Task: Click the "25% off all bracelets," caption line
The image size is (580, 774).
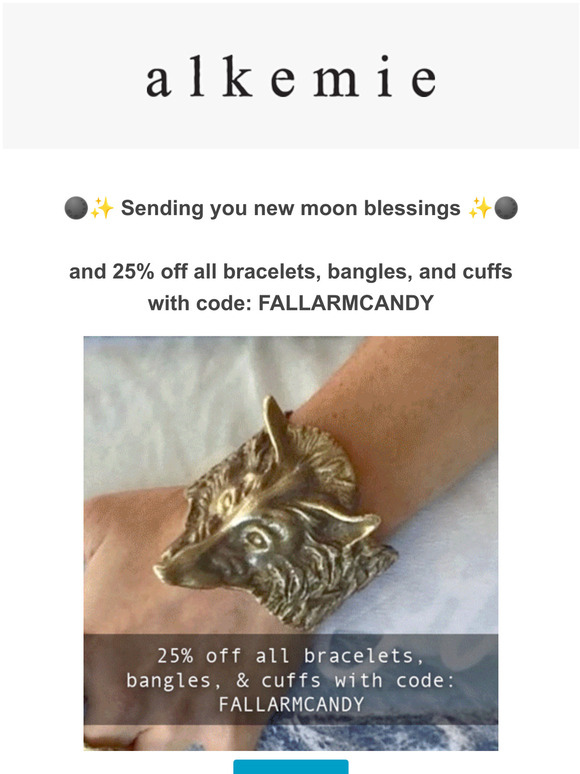Action: [x=291, y=656]
